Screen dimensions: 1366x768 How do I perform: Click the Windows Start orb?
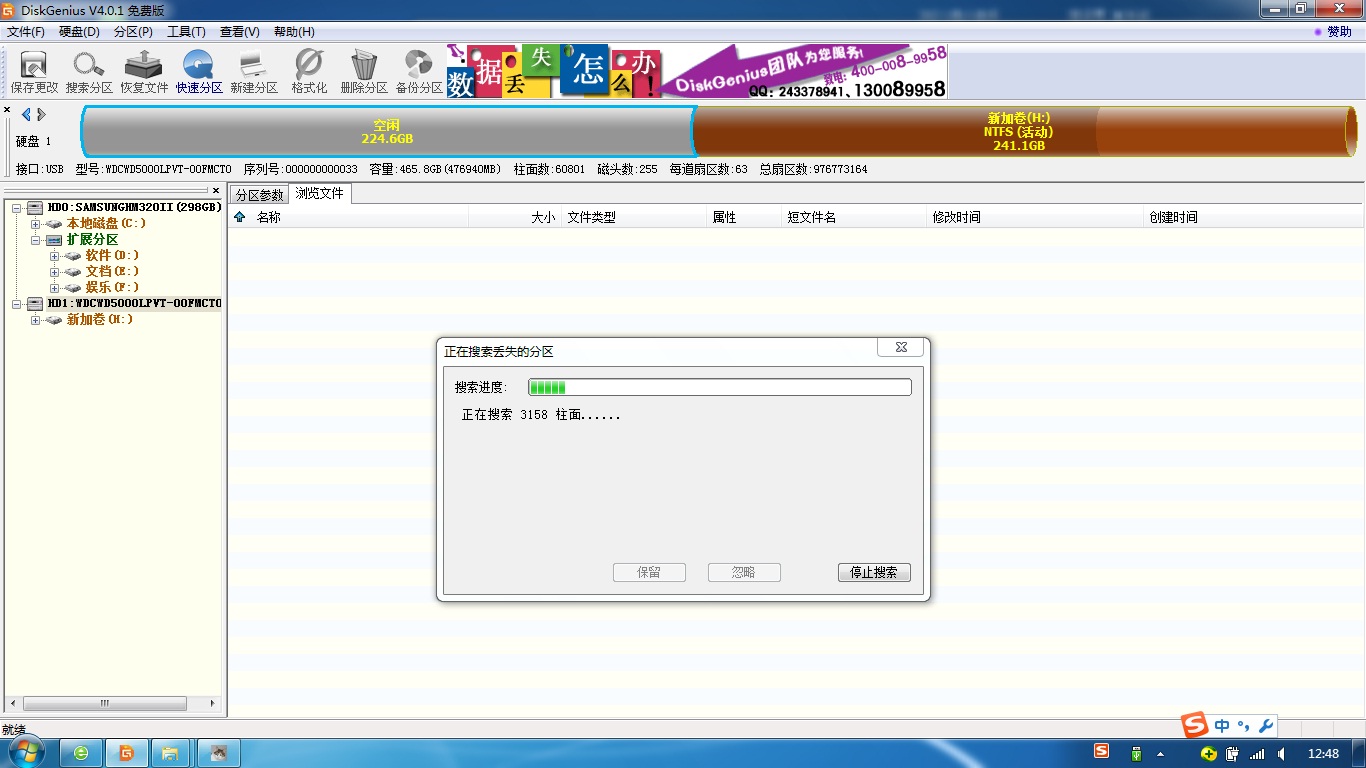[25, 752]
